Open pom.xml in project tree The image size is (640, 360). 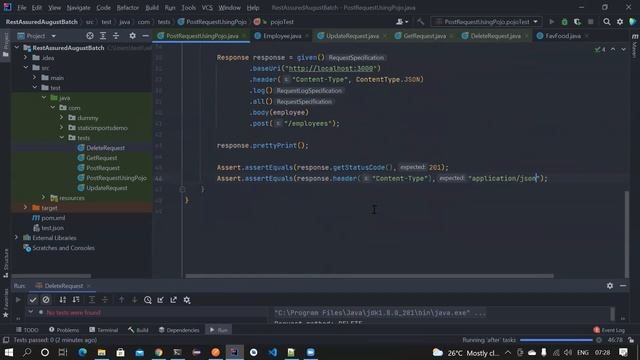coord(53,218)
